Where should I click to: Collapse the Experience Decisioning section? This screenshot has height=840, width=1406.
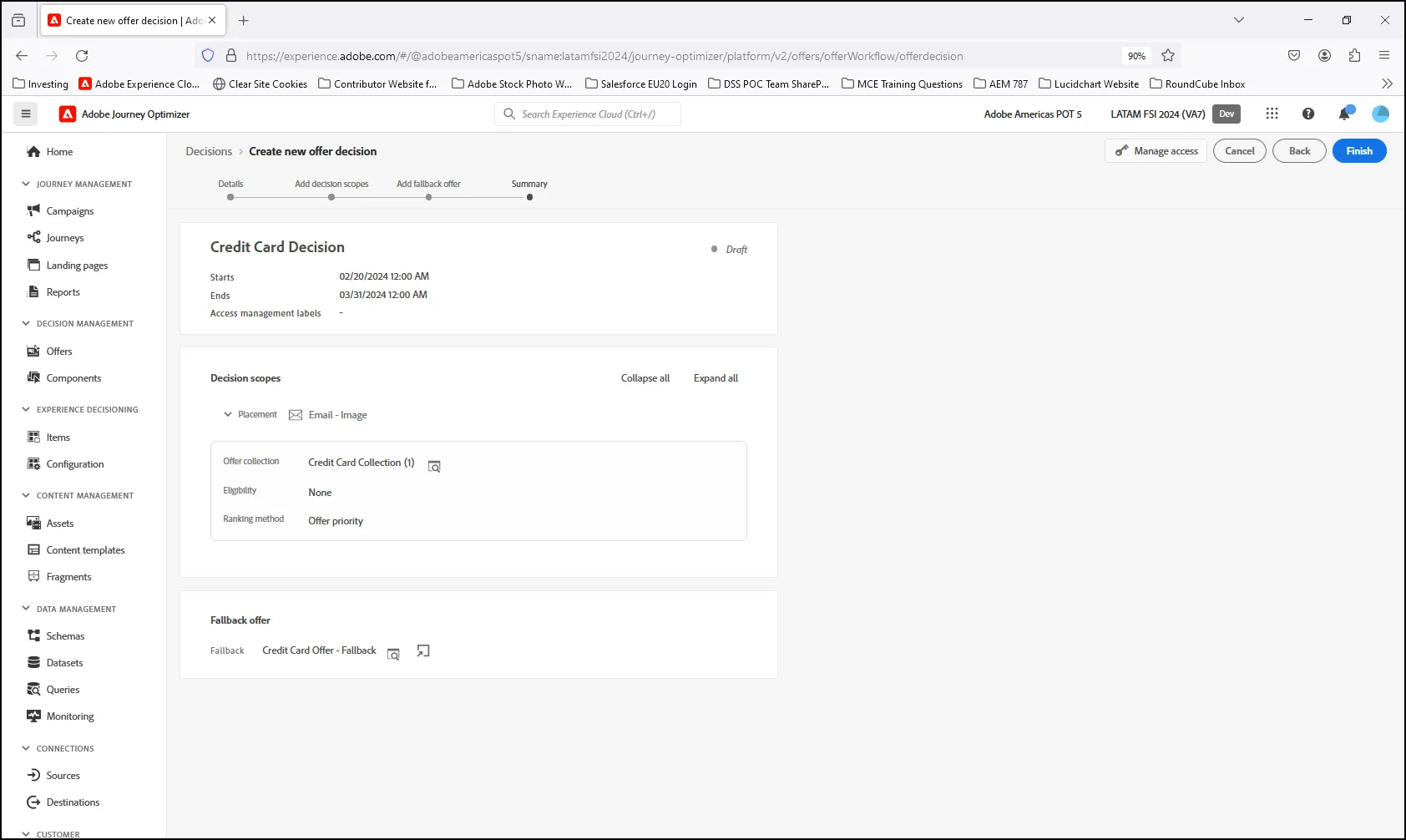click(26, 409)
